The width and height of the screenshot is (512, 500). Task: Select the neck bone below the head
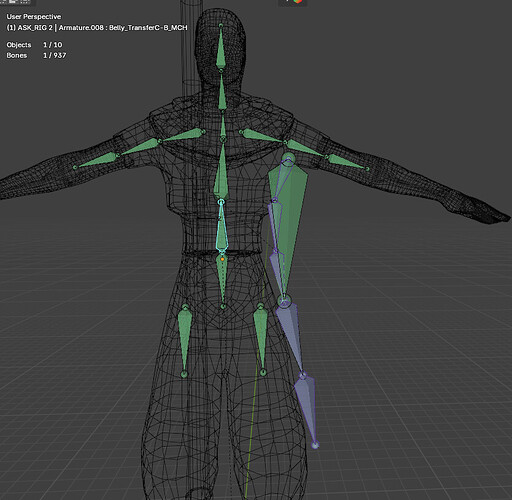click(222, 91)
